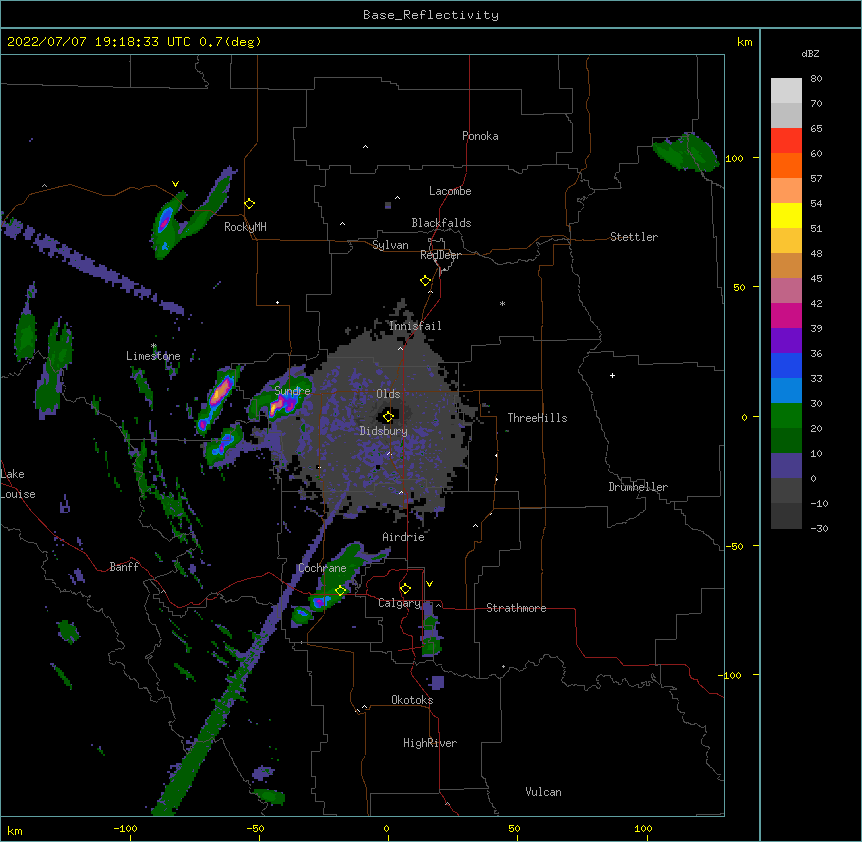Click the yellow v marker northwest of RockyMH

coord(175,184)
